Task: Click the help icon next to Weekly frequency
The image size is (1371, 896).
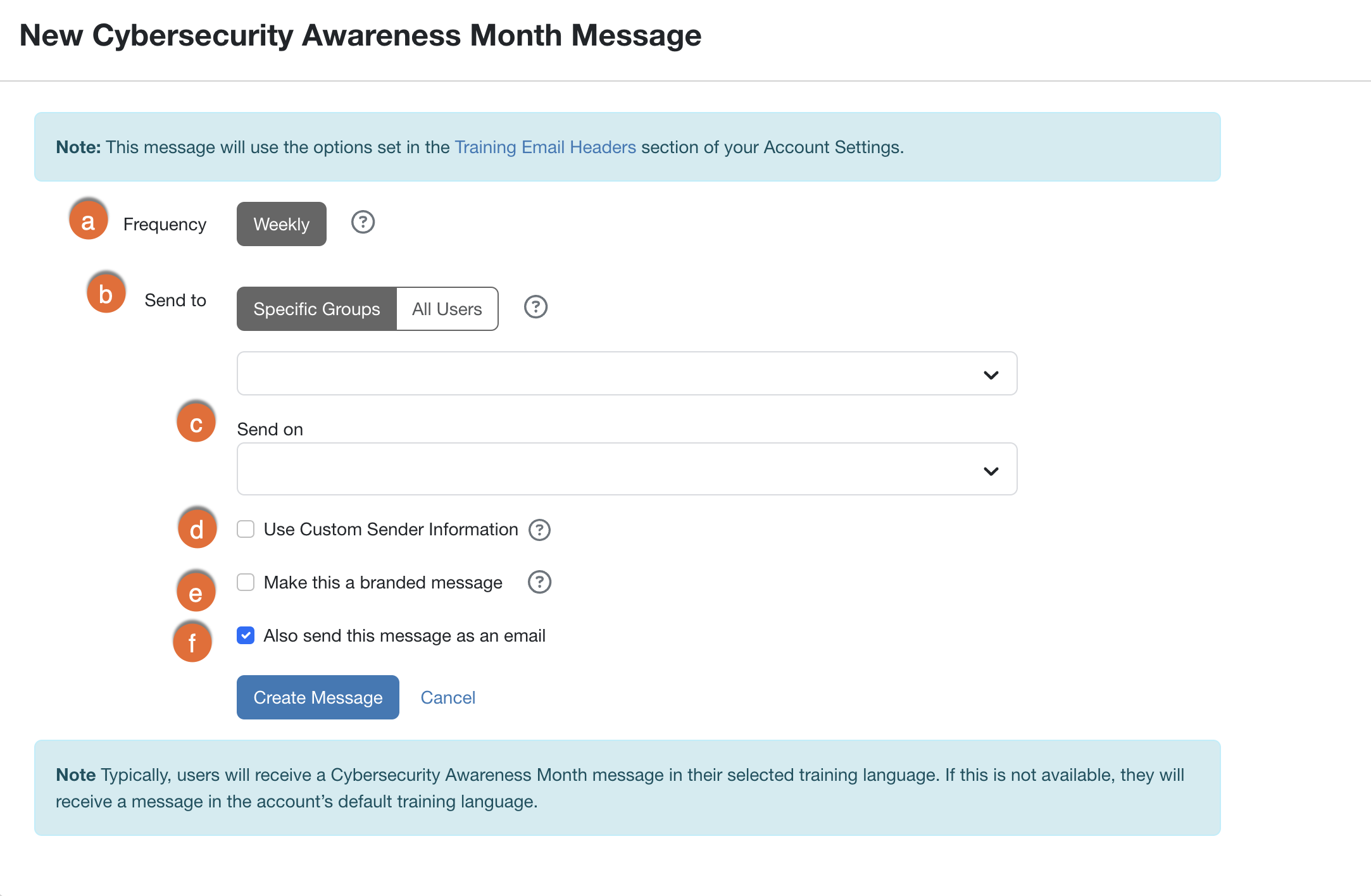Action: click(362, 223)
